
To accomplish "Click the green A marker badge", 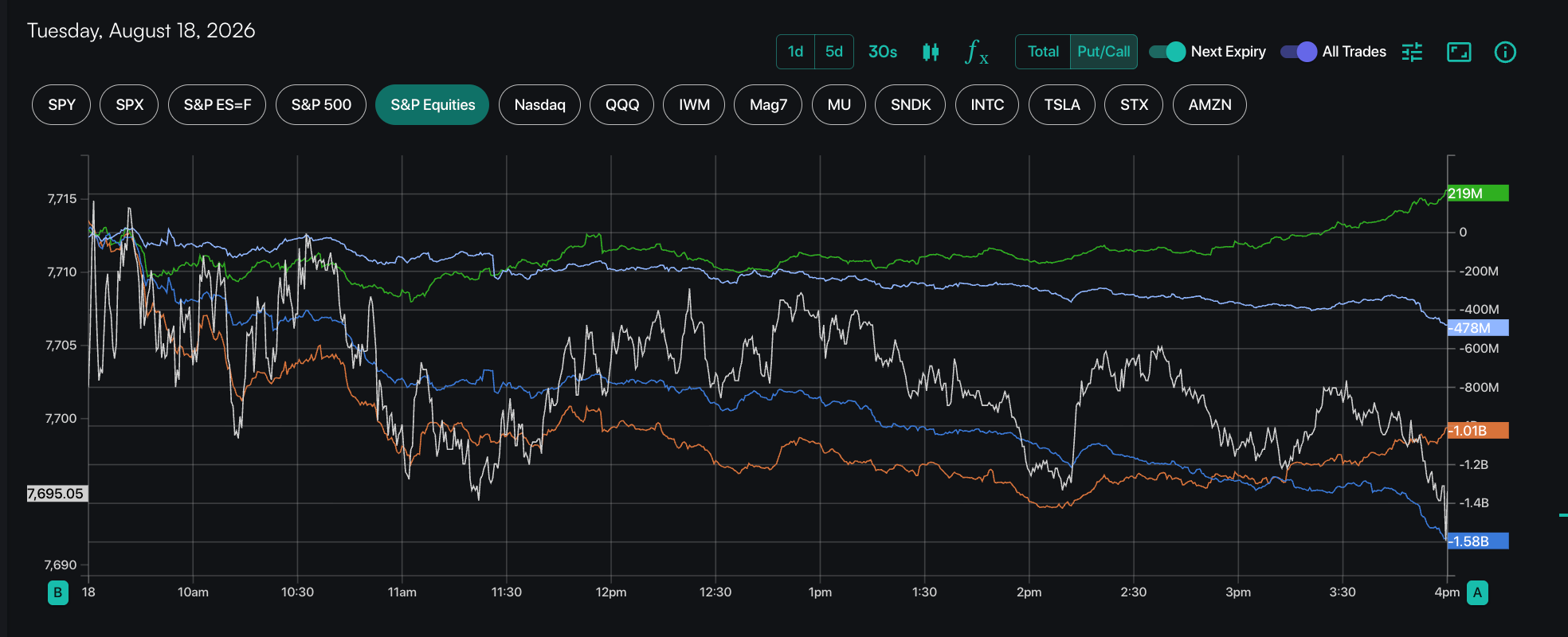I will point(1478,592).
